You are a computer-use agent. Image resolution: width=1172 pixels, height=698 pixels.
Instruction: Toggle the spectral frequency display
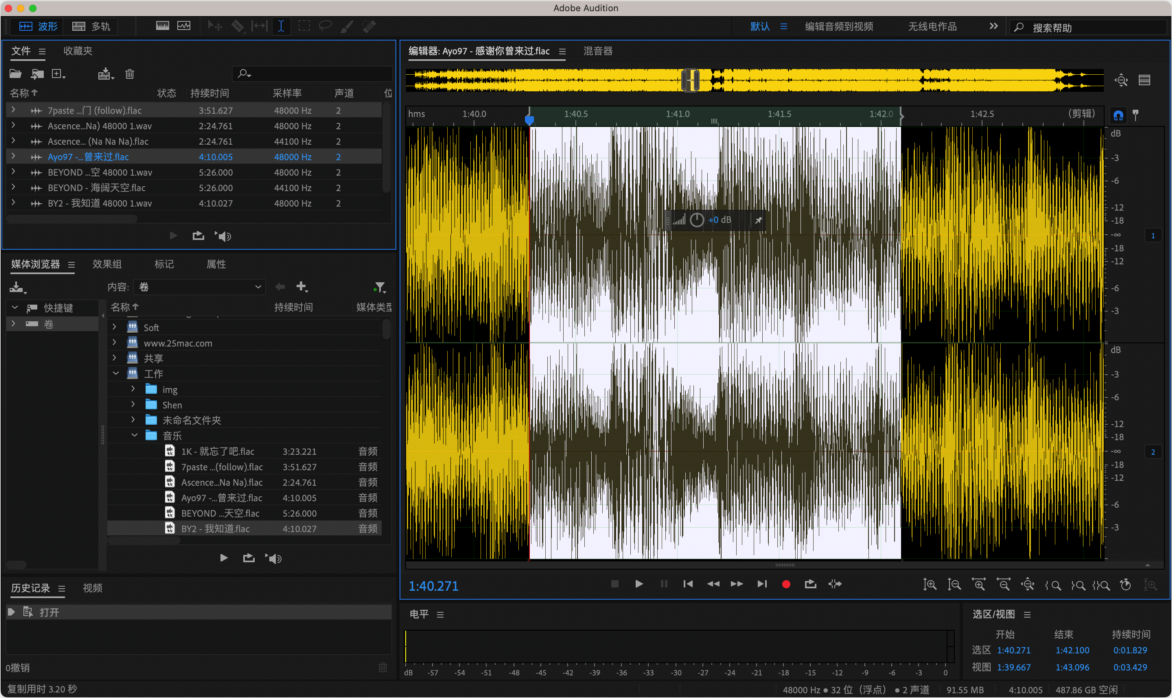click(162, 26)
